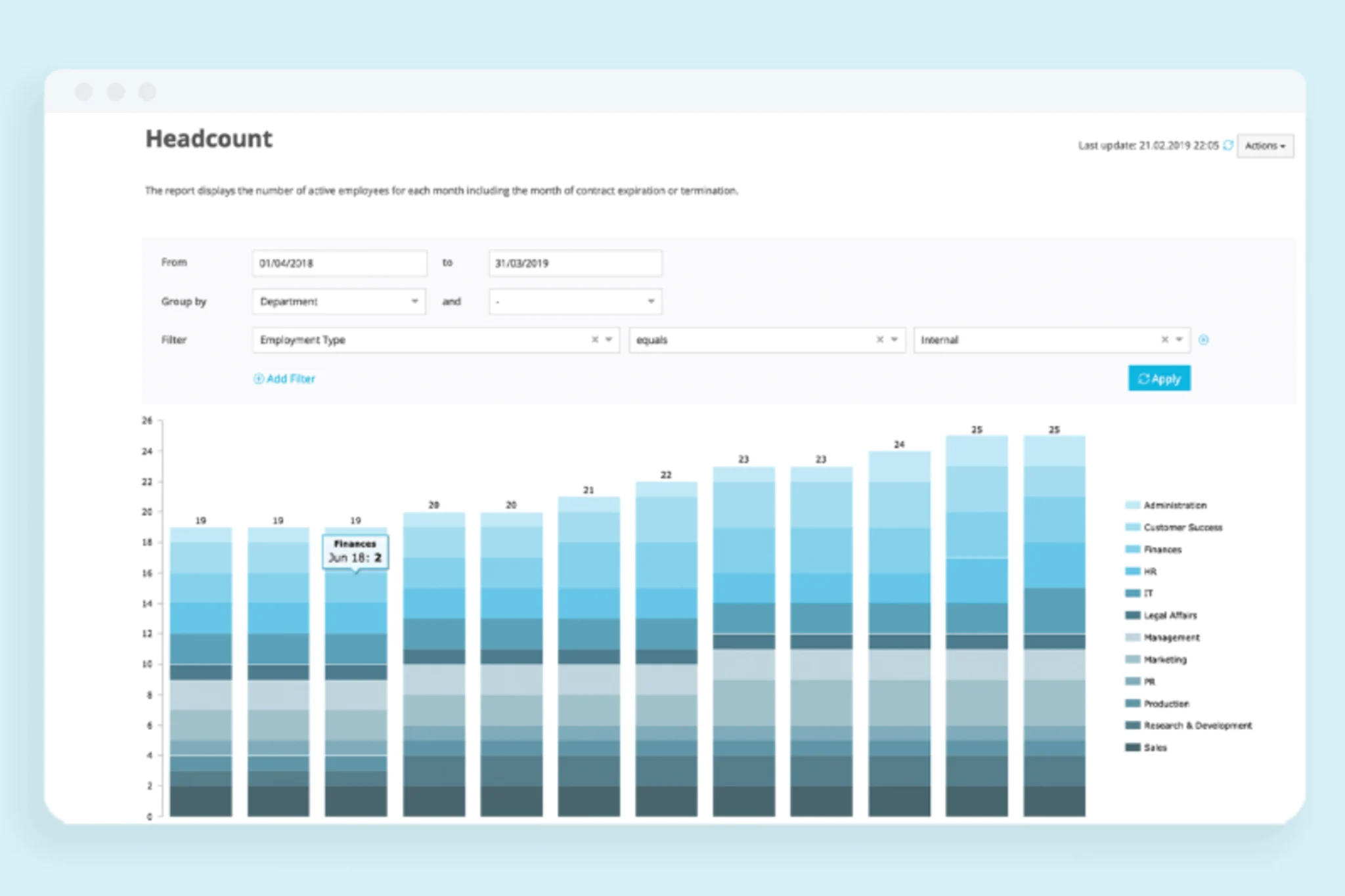
Task: Open the Actions dropdown button
Action: pos(1265,146)
